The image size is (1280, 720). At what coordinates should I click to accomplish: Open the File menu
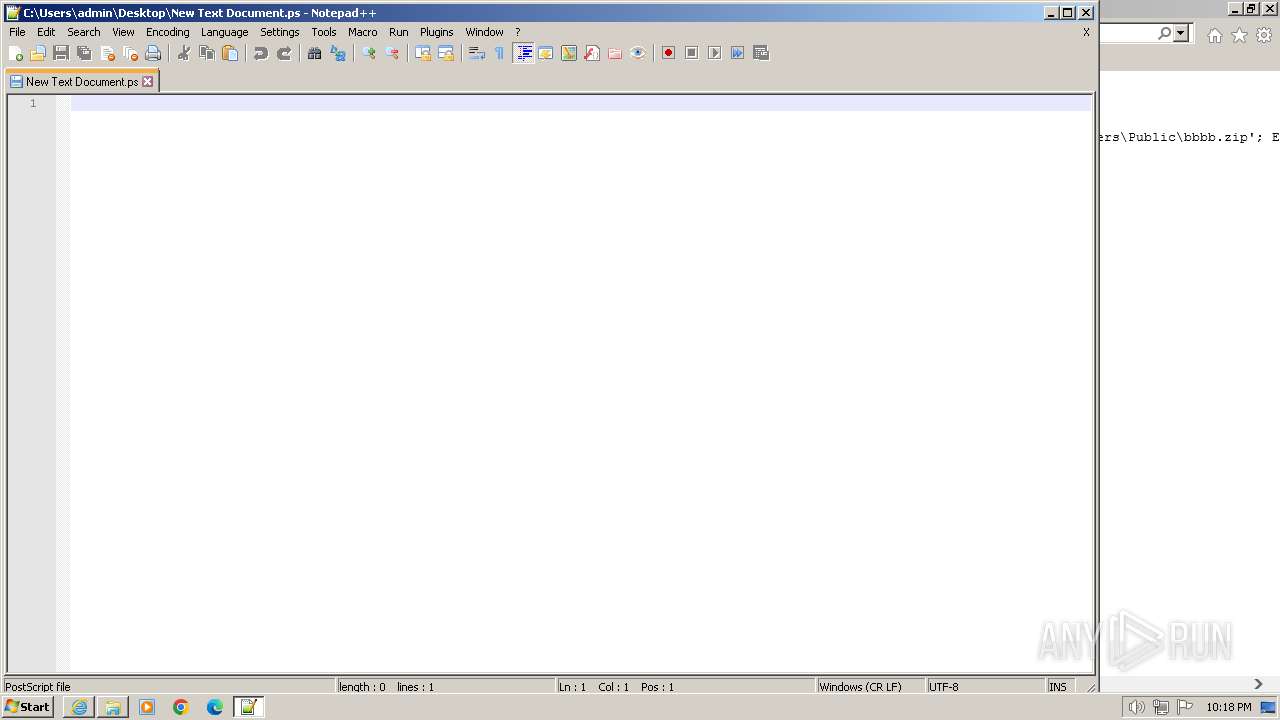17,32
